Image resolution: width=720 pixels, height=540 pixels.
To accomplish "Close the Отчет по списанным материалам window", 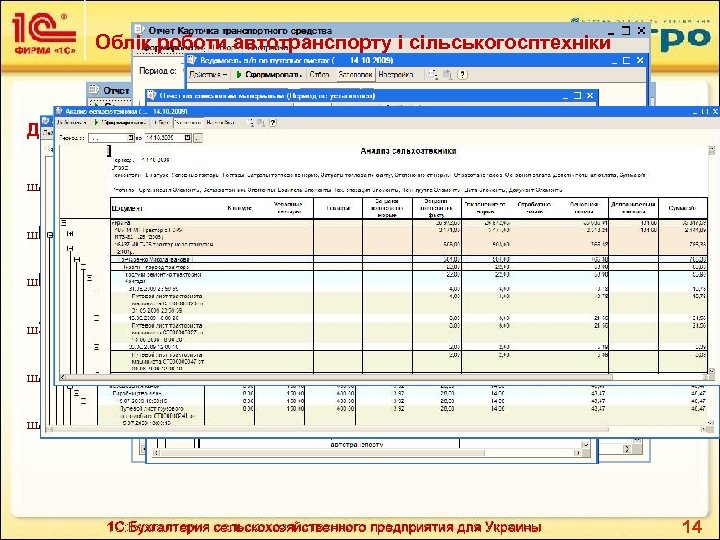I will coord(590,96).
